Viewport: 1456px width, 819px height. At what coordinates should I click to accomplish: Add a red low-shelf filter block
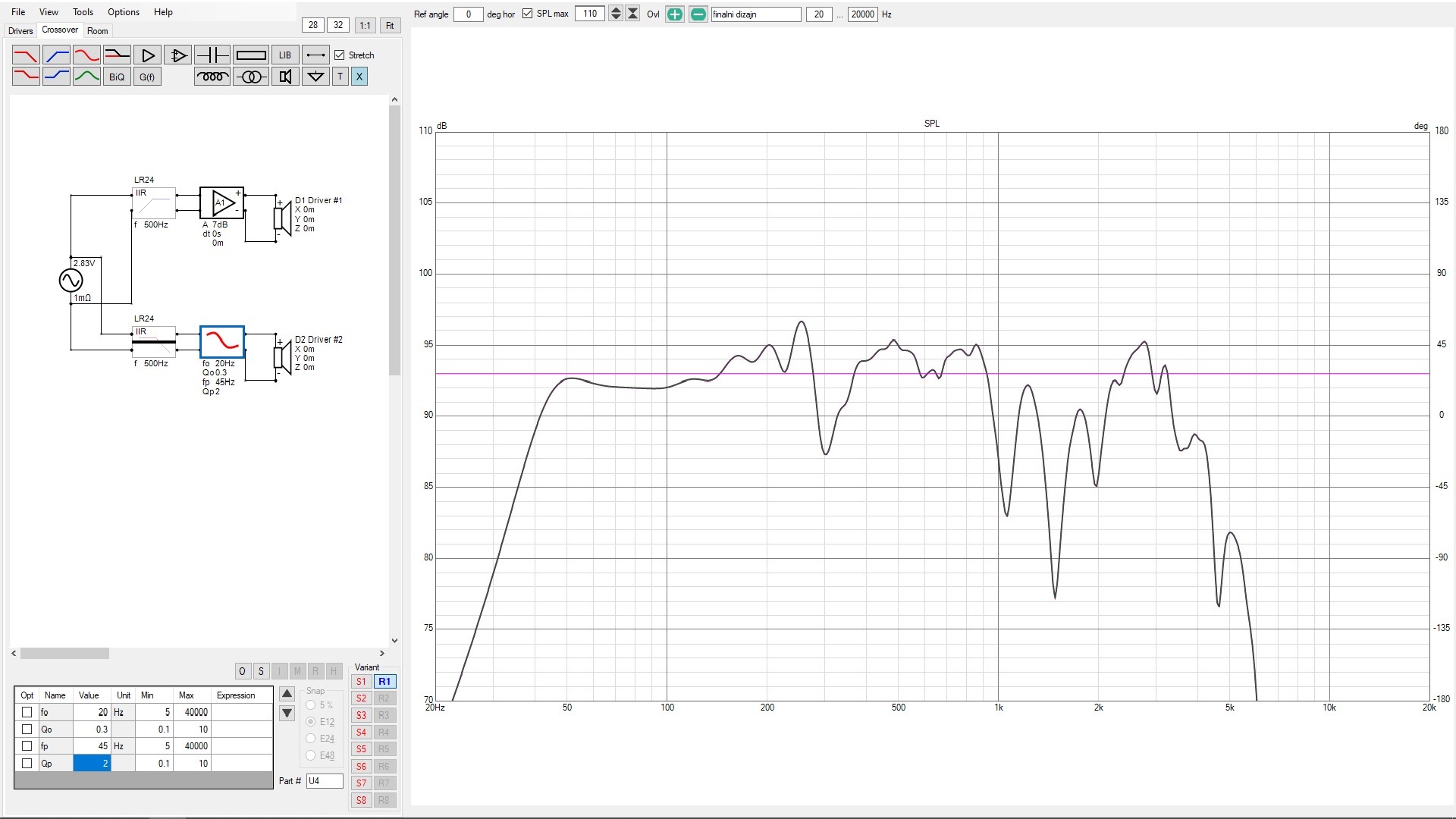(26, 77)
